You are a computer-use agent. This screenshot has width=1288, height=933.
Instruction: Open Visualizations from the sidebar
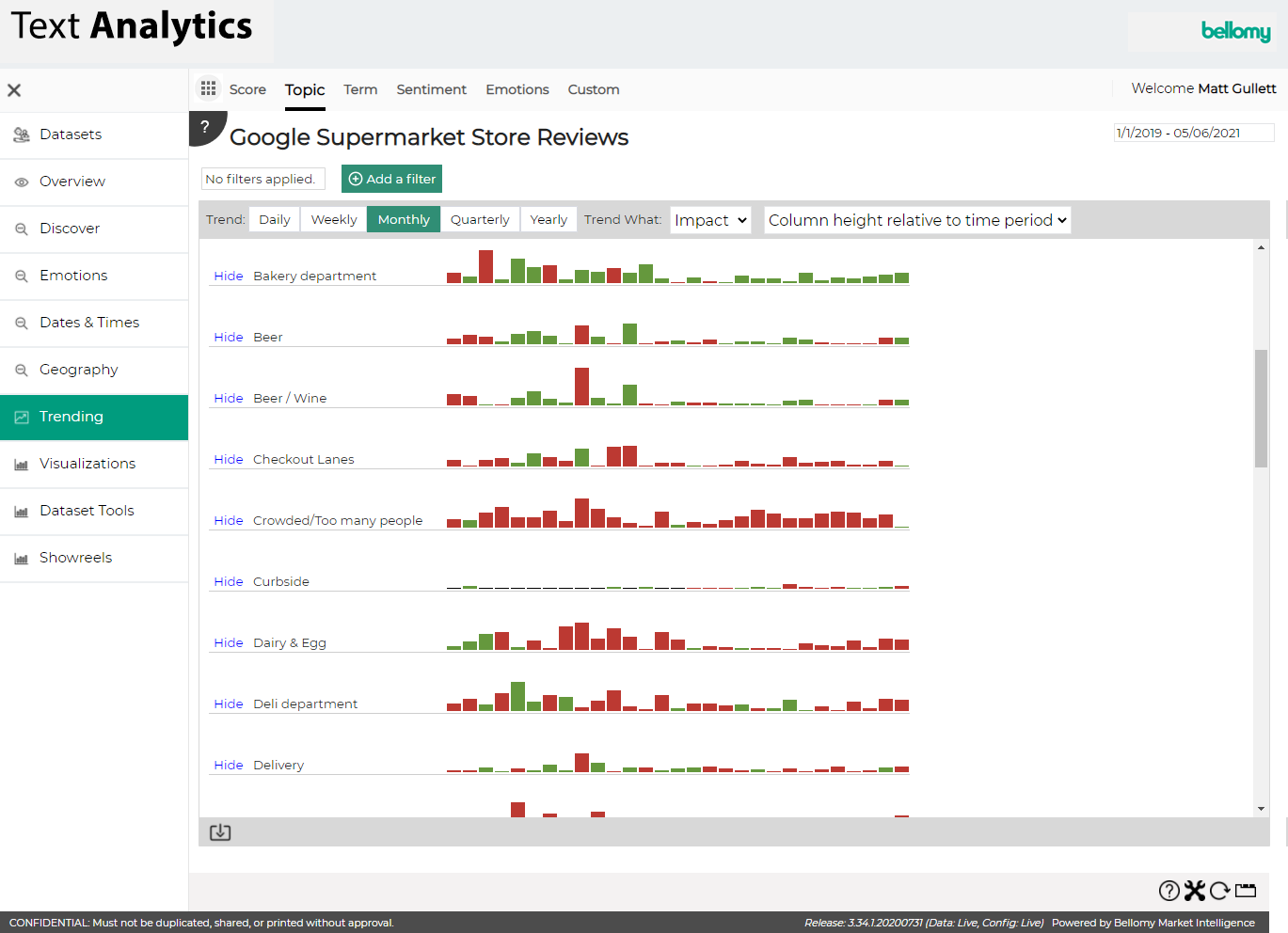click(87, 464)
